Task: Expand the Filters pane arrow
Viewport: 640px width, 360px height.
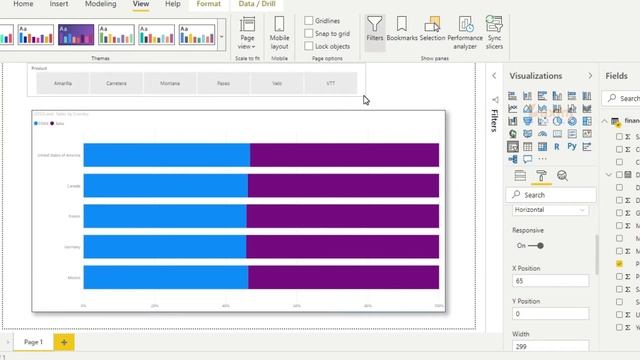Action: (x=494, y=76)
